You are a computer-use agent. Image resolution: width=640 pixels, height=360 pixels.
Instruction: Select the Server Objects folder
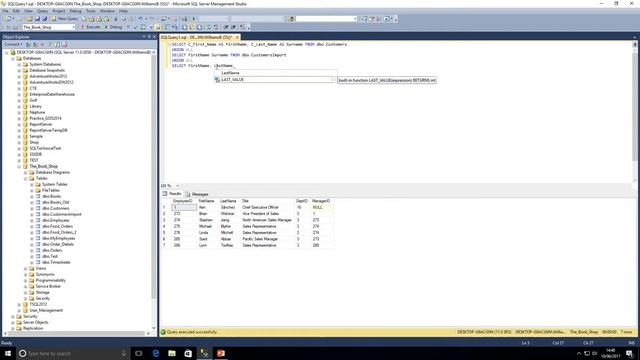(36, 322)
